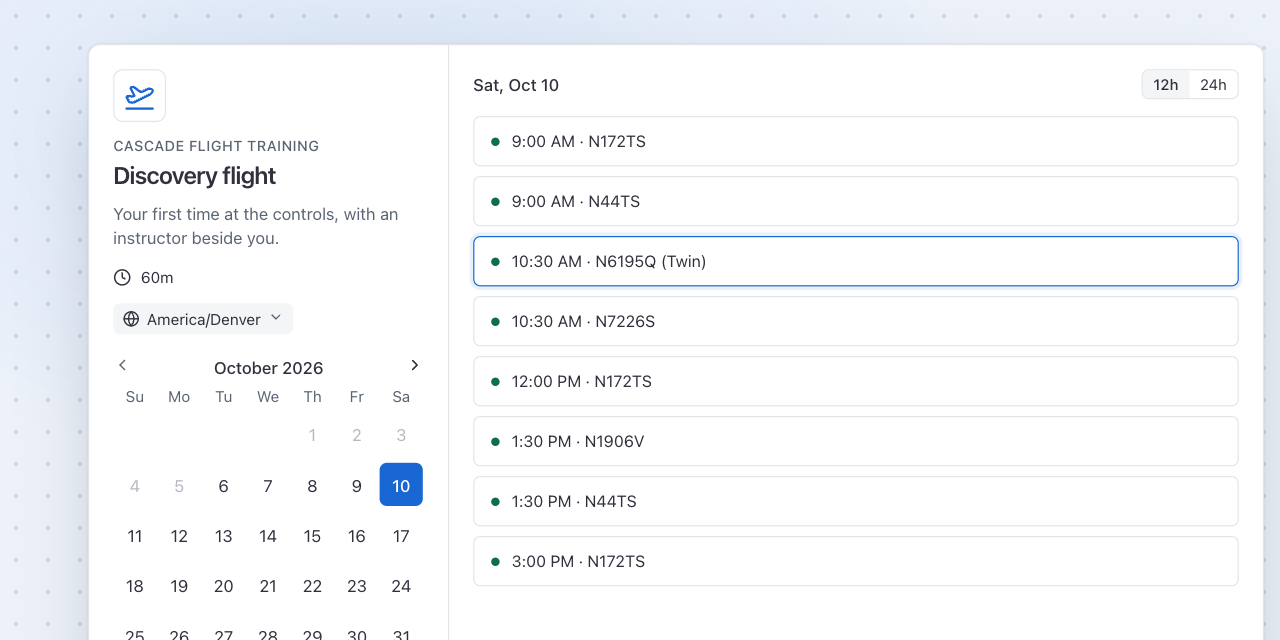This screenshot has height=640, width=1280.
Task: Open the America/Denver timezone dropdown
Action: pos(203,319)
